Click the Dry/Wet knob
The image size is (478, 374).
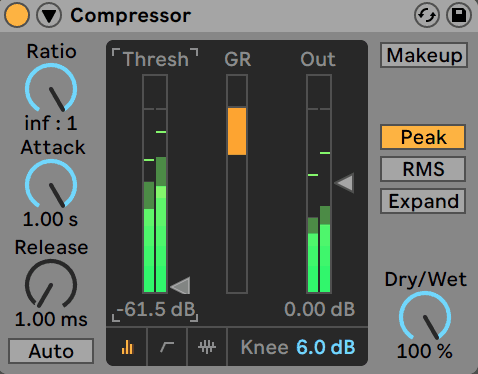(425, 317)
